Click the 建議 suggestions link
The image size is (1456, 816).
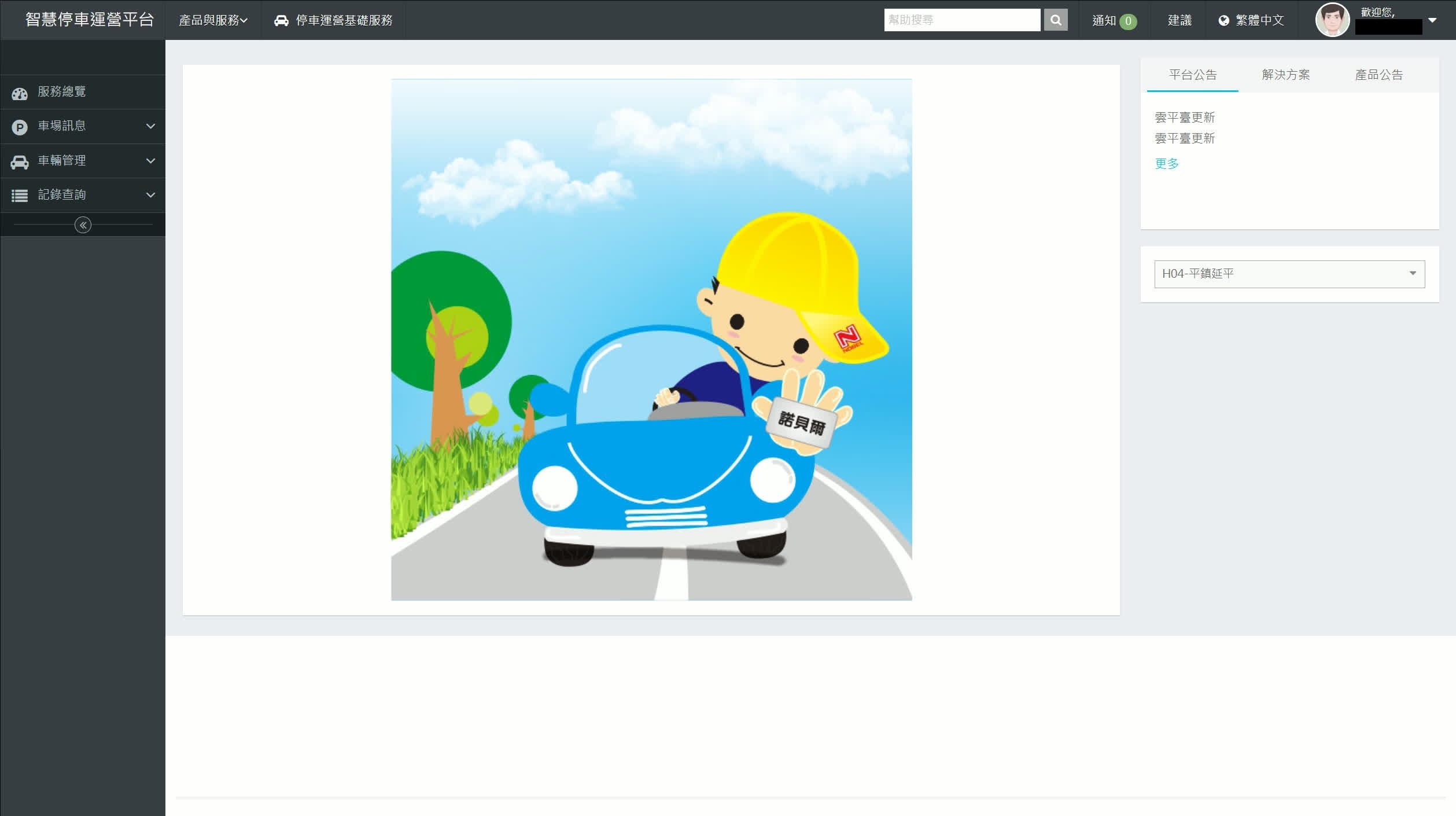click(1179, 20)
